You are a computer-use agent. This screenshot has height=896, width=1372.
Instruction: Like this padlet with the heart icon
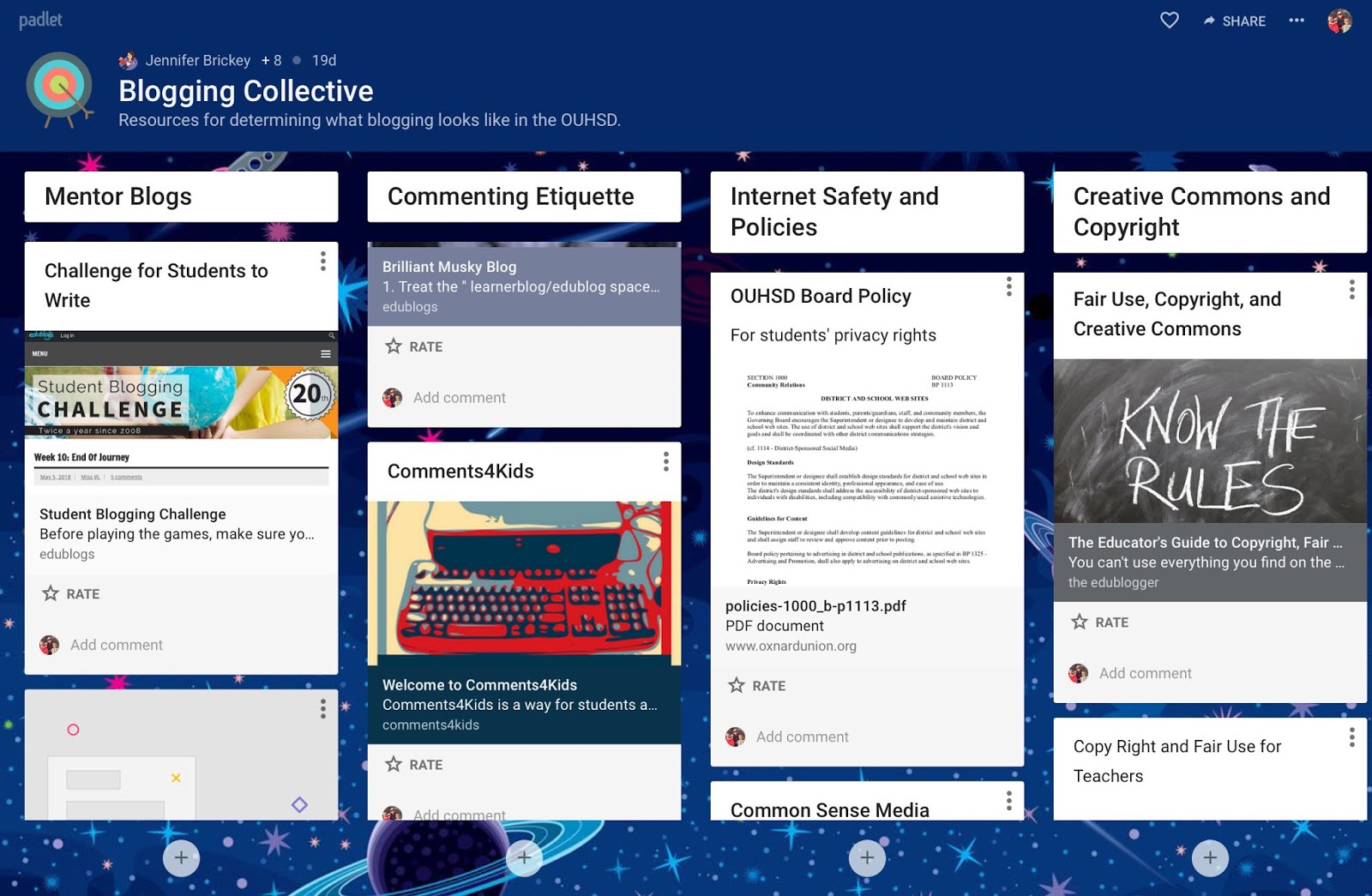(1170, 20)
